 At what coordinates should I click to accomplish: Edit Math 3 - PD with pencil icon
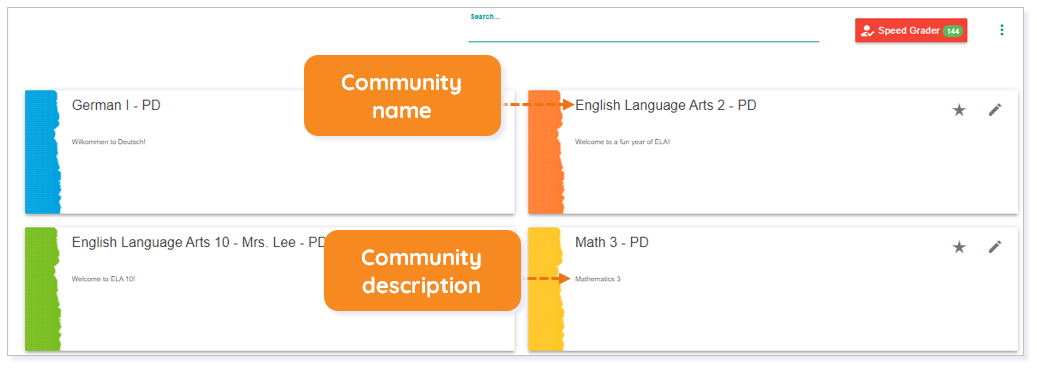(x=995, y=247)
